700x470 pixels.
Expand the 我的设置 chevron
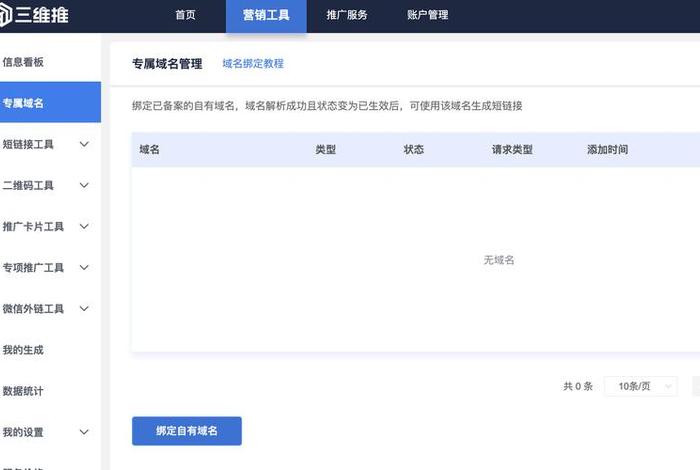(x=84, y=432)
